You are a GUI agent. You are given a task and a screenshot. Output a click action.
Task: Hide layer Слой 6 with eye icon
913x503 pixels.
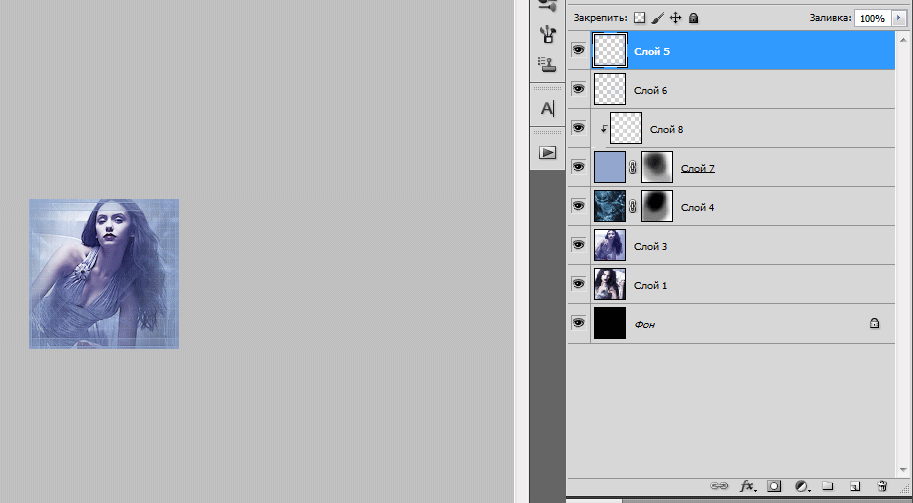tap(578, 89)
